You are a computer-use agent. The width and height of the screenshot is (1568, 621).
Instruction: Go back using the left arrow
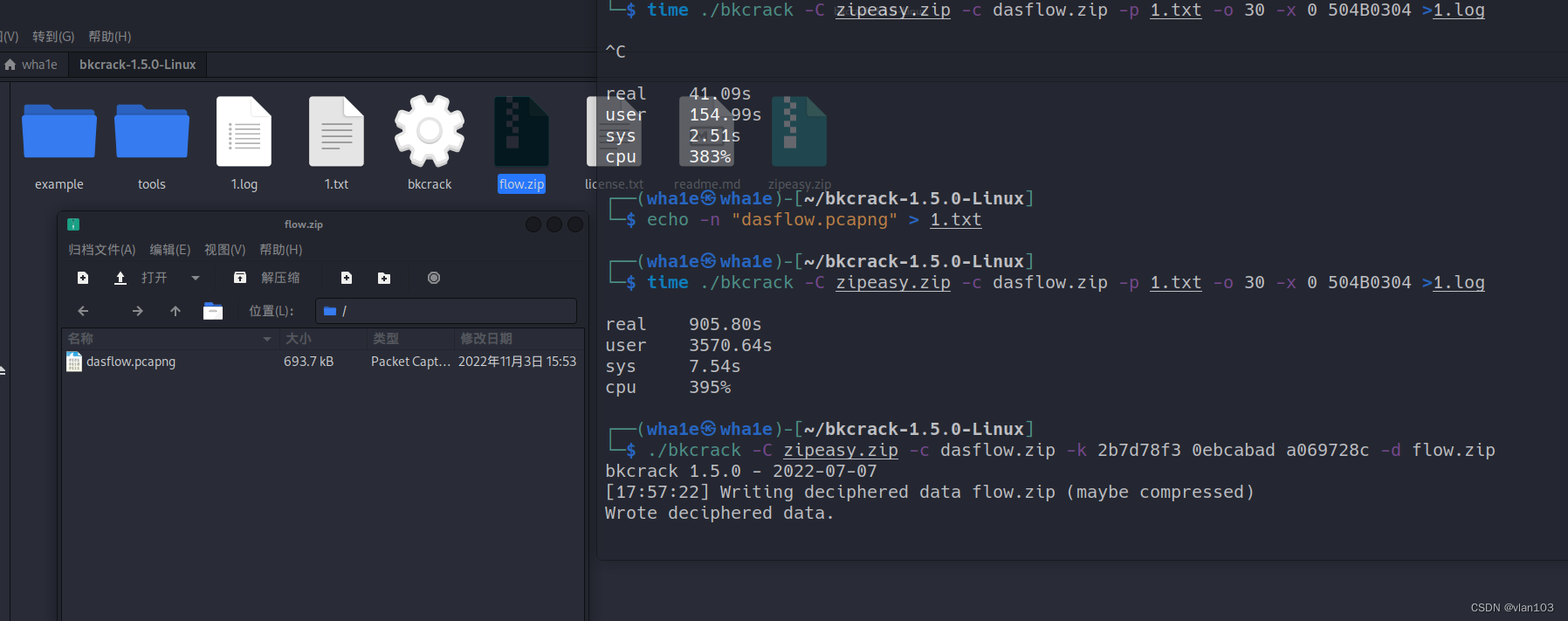83,311
